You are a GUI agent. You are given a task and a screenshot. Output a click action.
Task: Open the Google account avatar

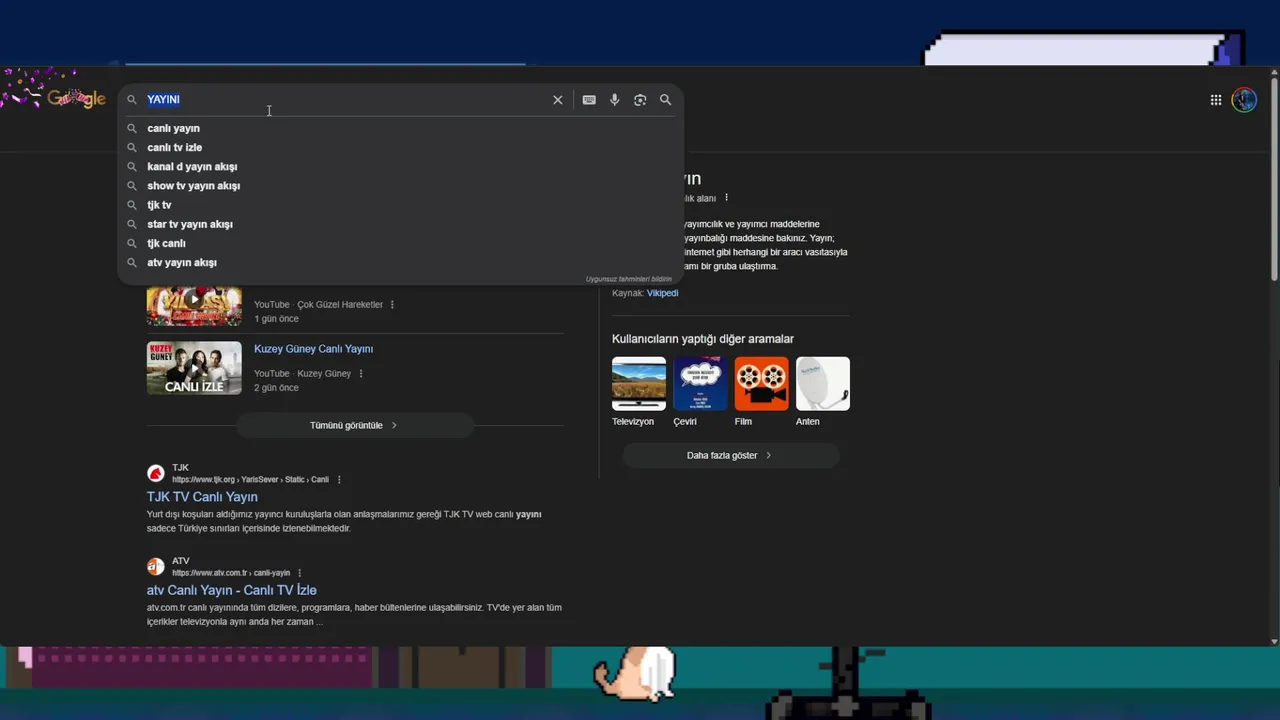point(1244,100)
